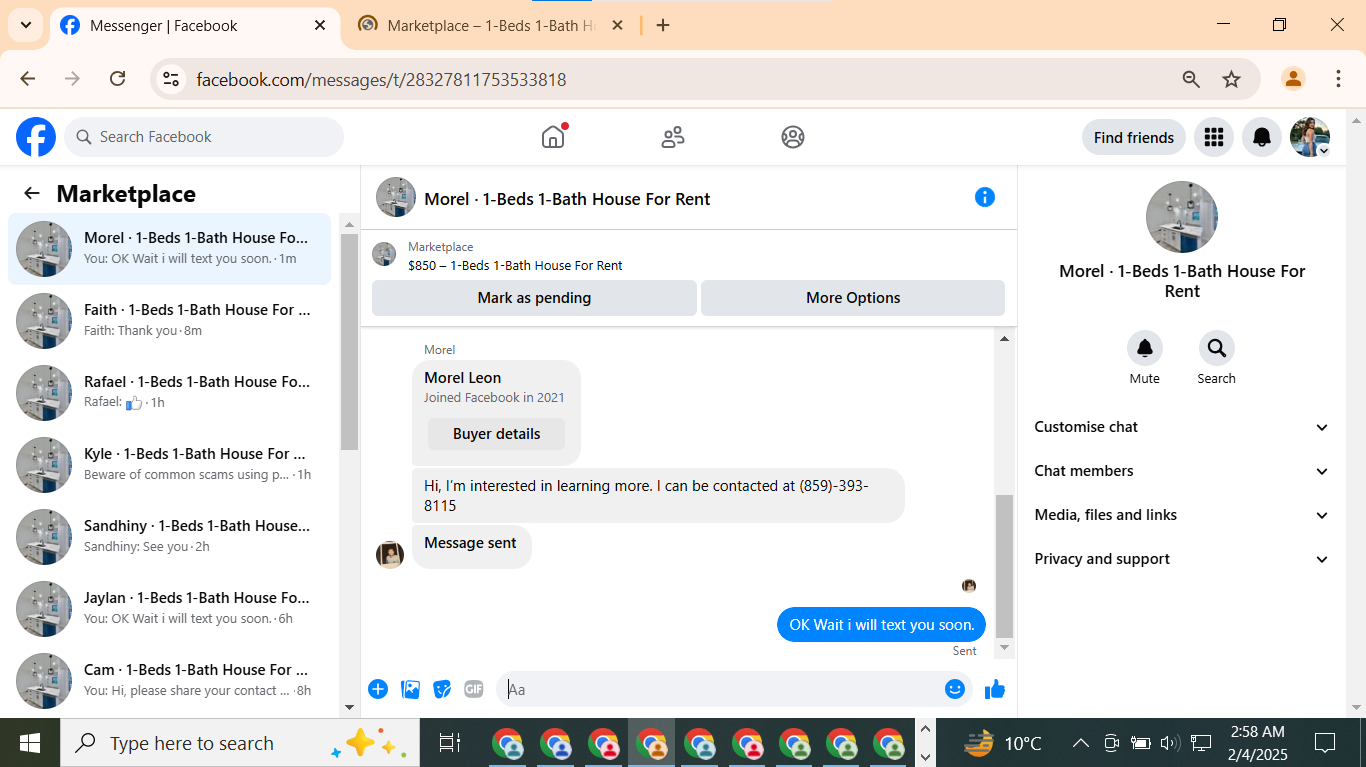Expand the Privacy and support section

[1182, 559]
